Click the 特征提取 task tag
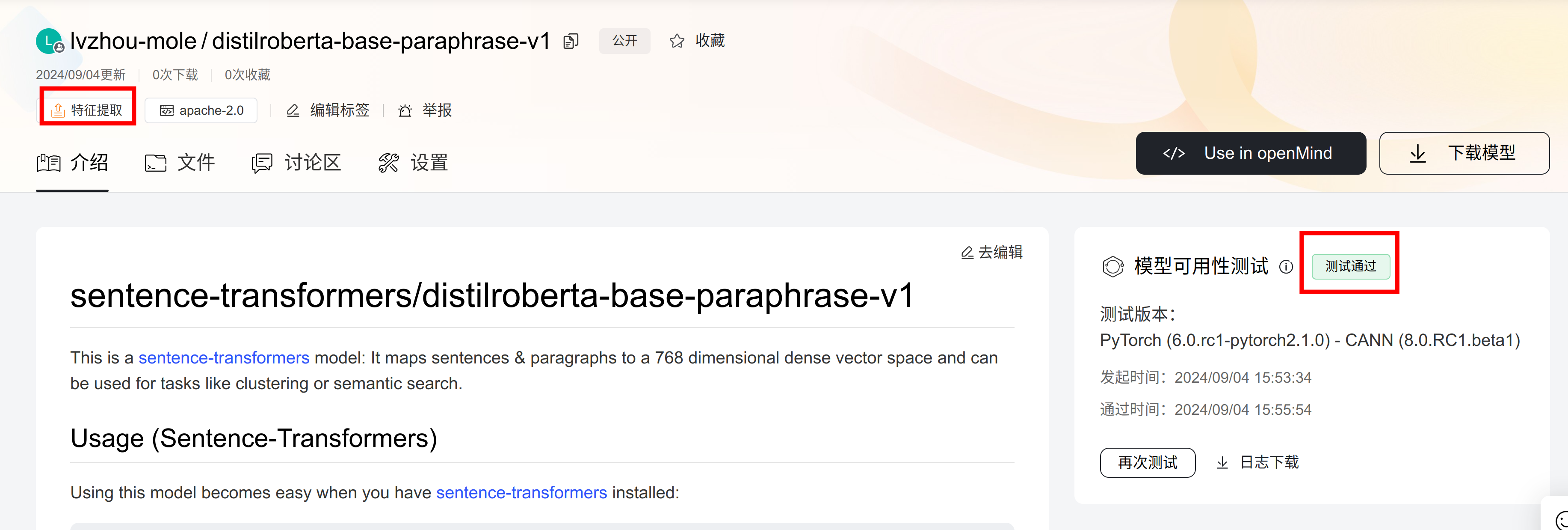Viewport: 1568px width, 530px height. [87, 110]
